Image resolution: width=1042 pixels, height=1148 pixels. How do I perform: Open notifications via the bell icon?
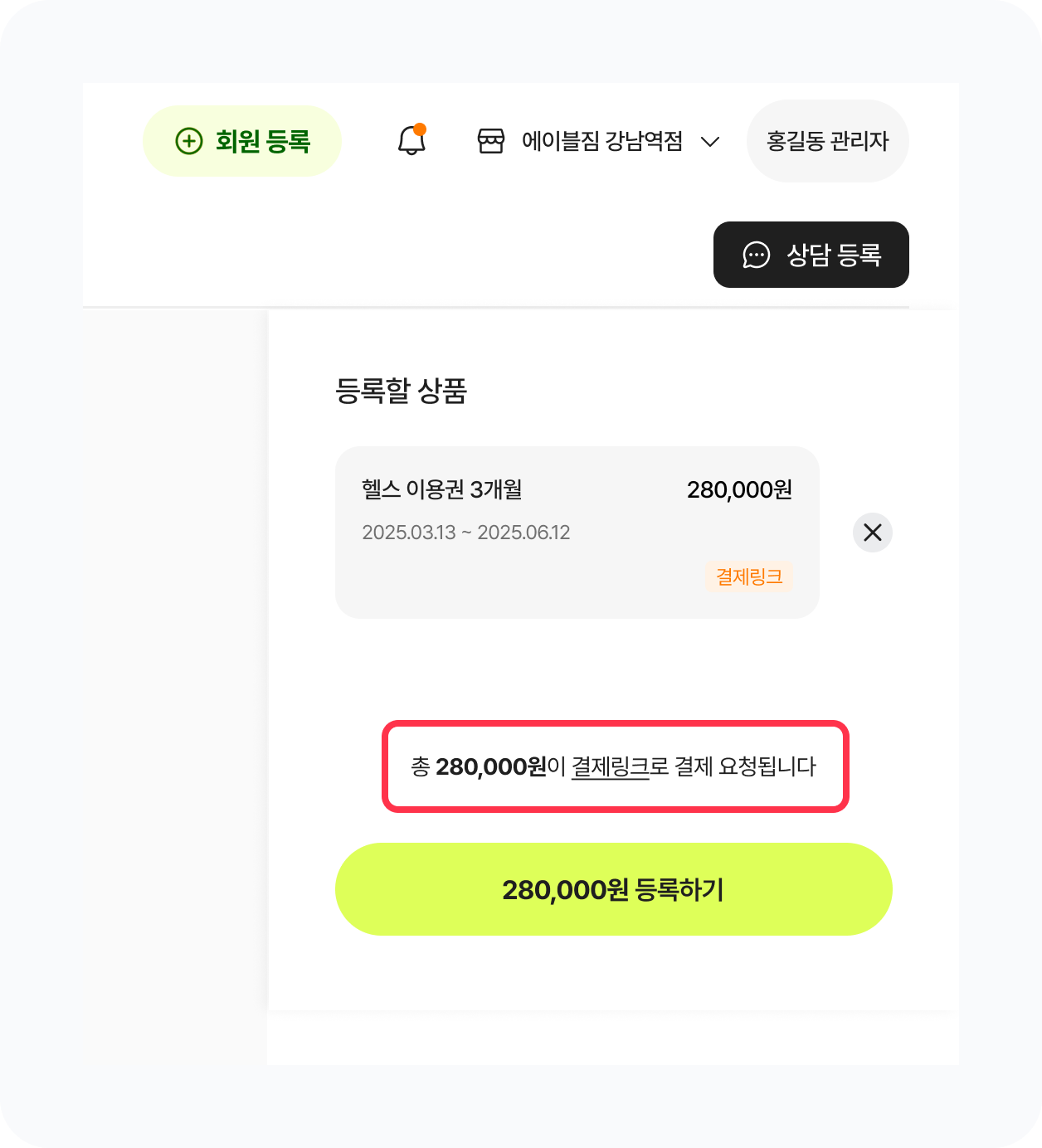tap(411, 142)
